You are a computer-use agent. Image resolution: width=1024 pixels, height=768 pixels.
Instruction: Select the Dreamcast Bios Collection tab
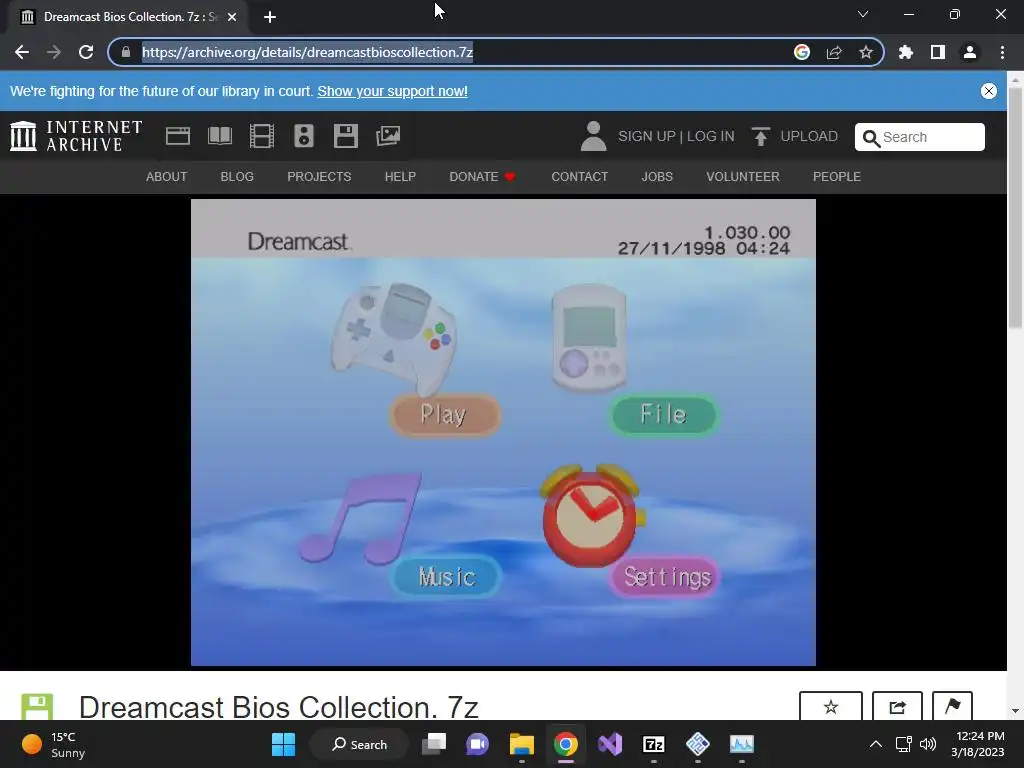pos(128,17)
